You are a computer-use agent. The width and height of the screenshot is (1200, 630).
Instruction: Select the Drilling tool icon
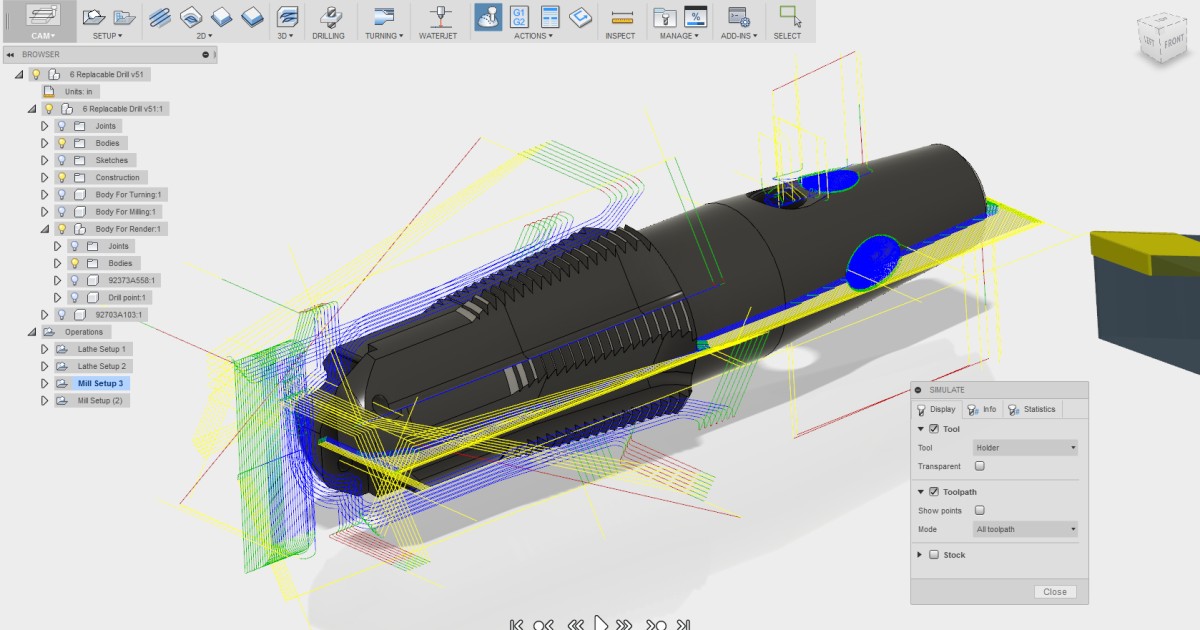(x=330, y=15)
